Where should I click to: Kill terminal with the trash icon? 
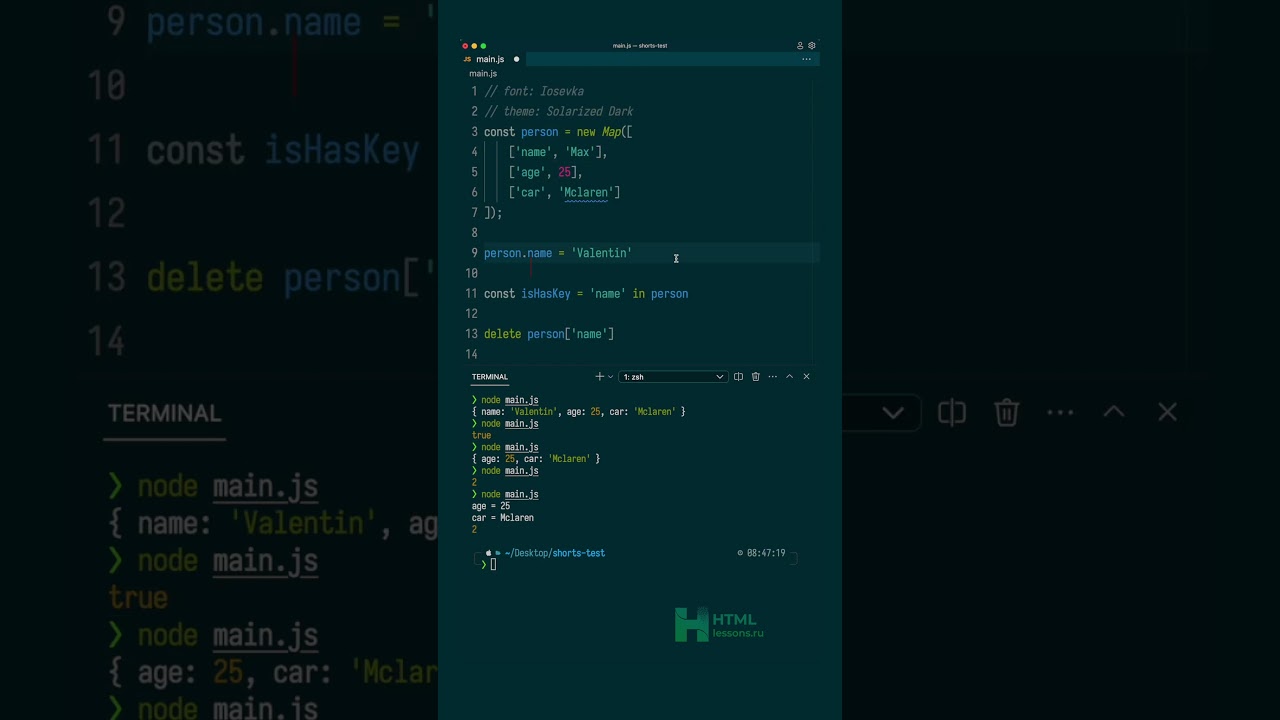click(755, 377)
